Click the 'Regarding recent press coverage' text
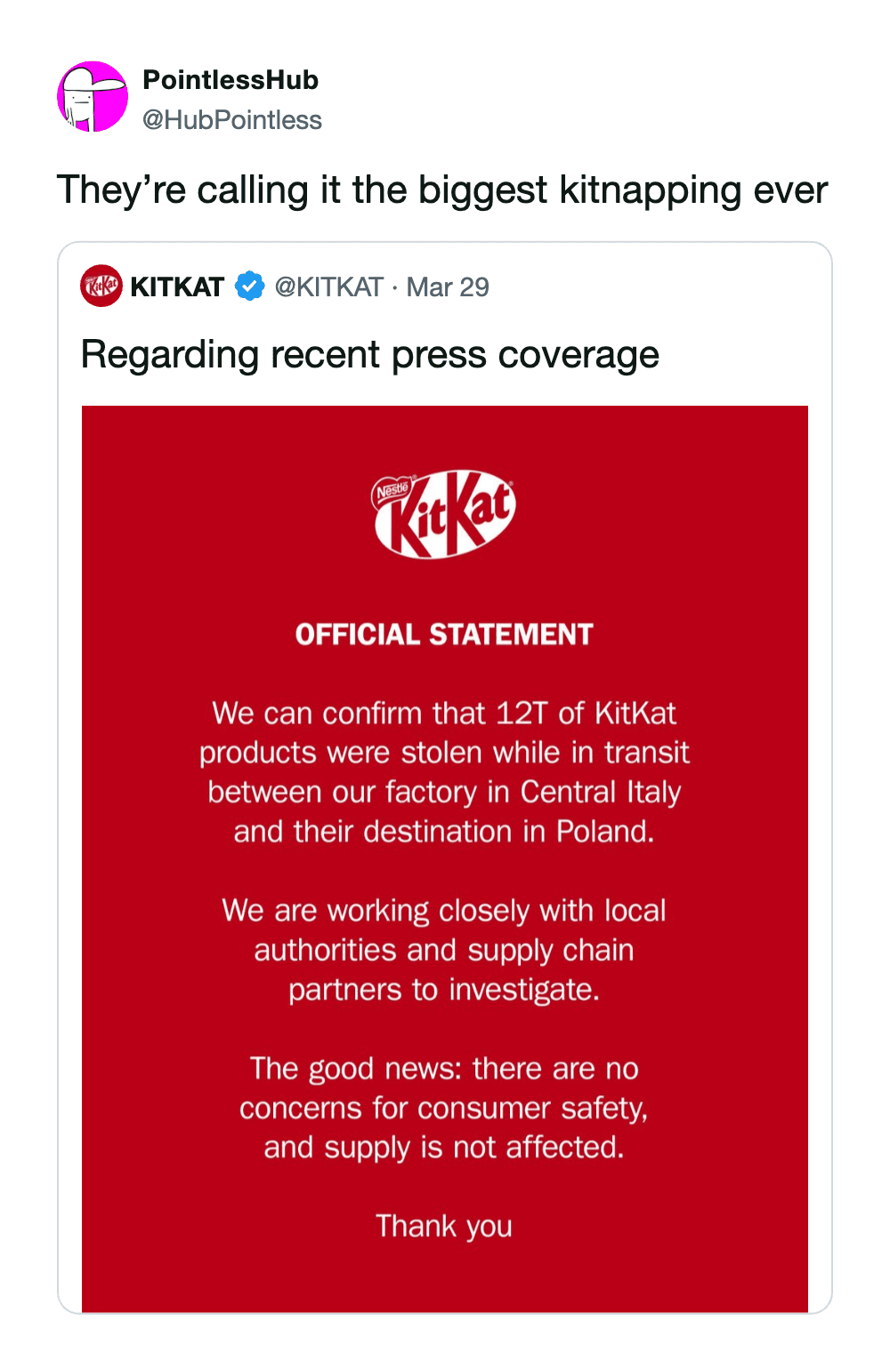This screenshot has height=1372, width=890. pos(369,354)
